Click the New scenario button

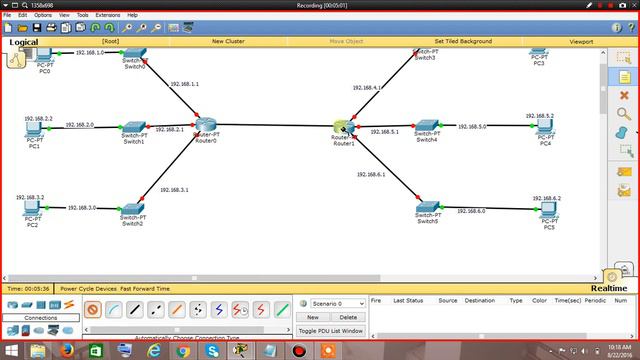pos(313,317)
